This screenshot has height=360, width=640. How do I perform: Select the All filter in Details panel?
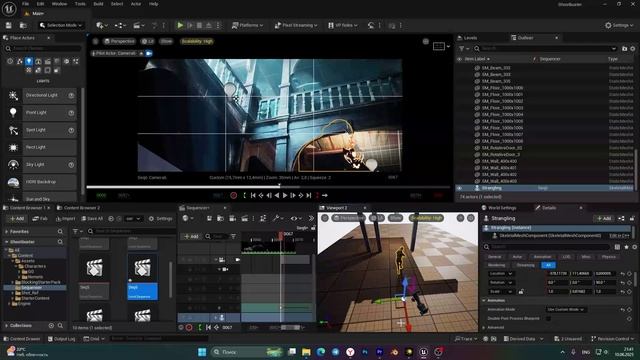coord(548,265)
